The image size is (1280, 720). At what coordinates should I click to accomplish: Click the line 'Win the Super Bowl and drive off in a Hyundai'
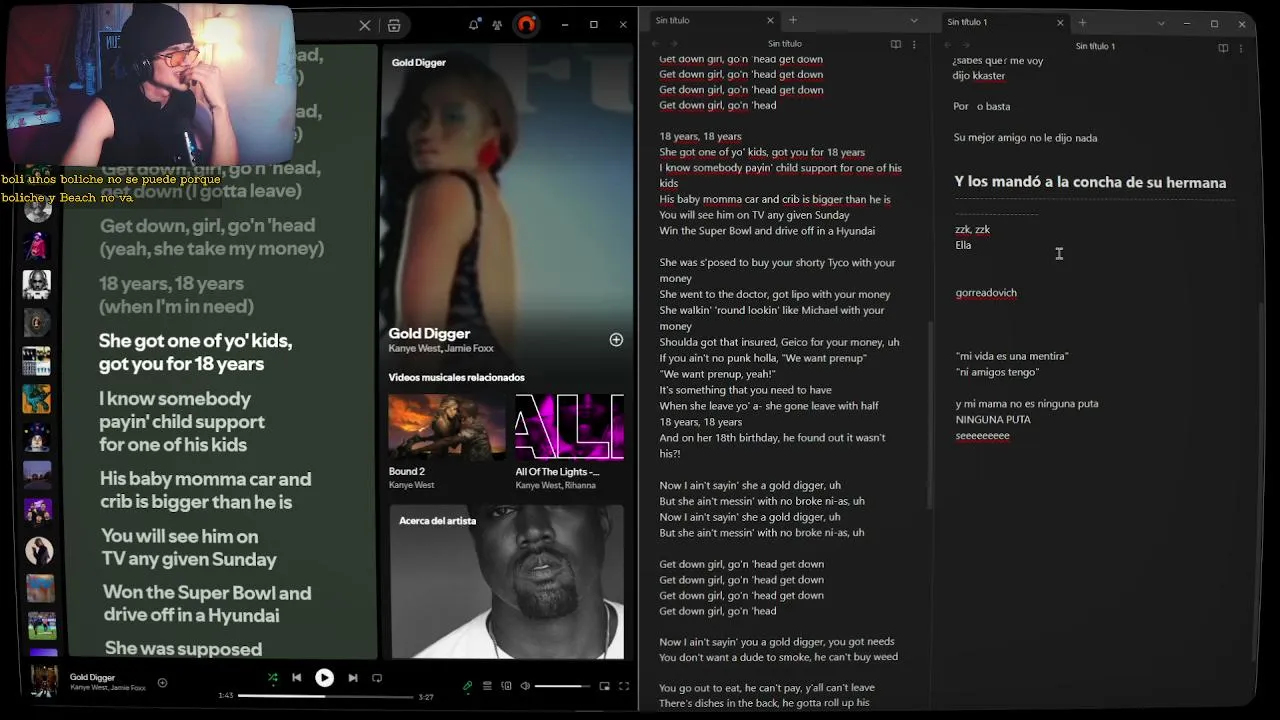(x=767, y=231)
